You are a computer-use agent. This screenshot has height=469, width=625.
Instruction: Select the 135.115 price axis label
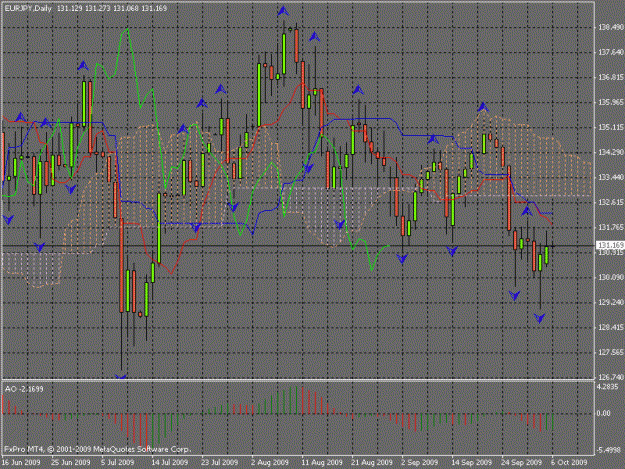tap(611, 127)
